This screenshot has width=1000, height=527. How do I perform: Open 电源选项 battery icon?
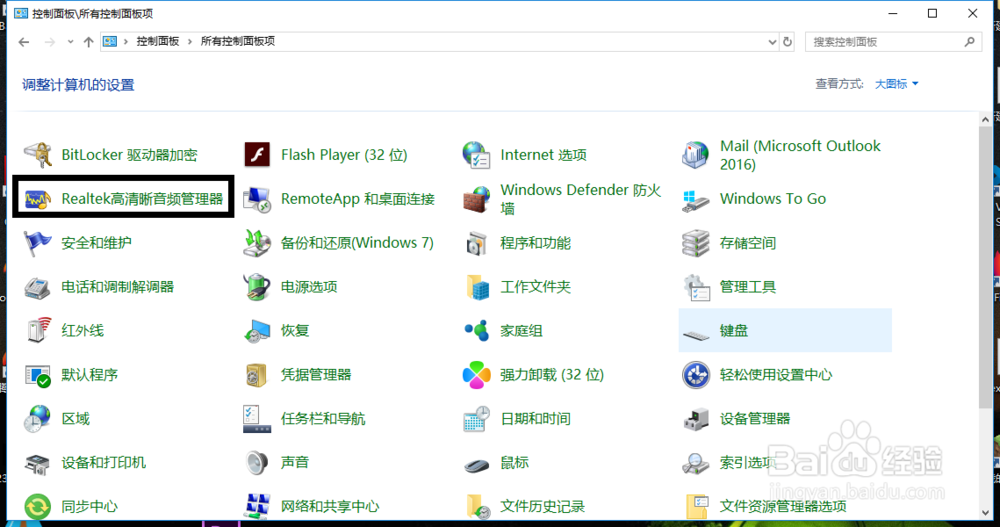(257, 287)
